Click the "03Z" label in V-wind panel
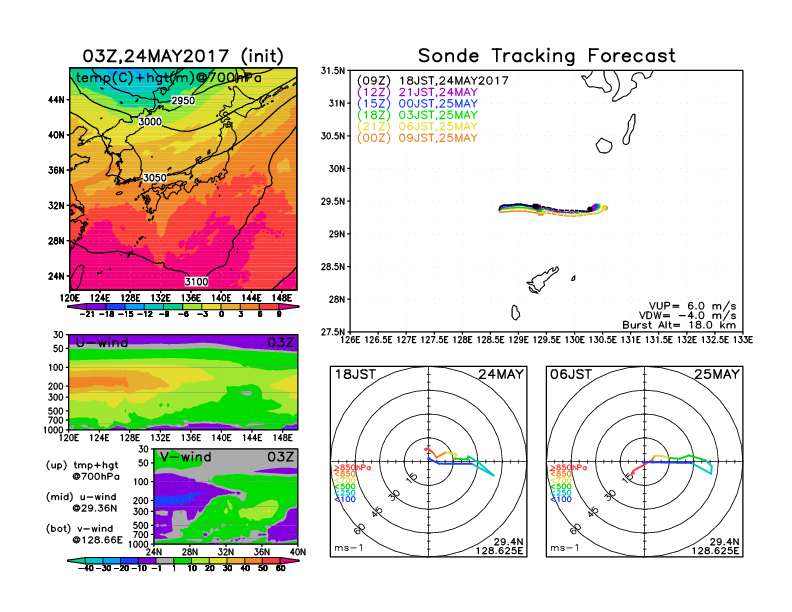792x612 pixels. [x=280, y=457]
